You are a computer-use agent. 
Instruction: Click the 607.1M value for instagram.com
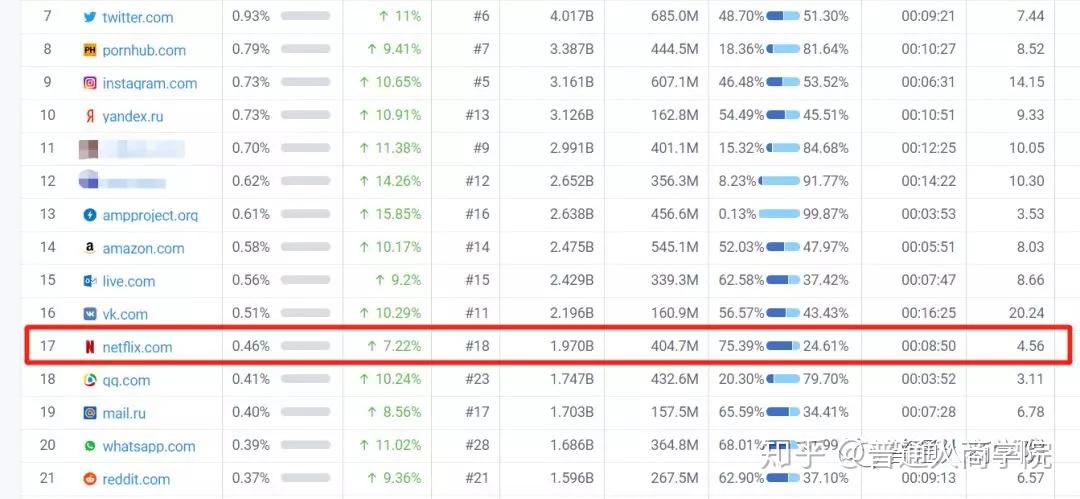(x=674, y=81)
